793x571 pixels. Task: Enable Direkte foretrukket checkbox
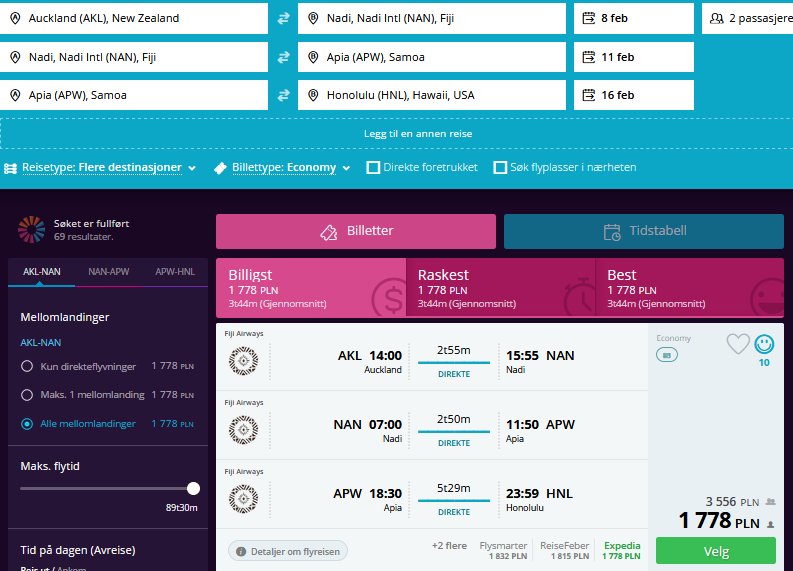[x=373, y=167]
